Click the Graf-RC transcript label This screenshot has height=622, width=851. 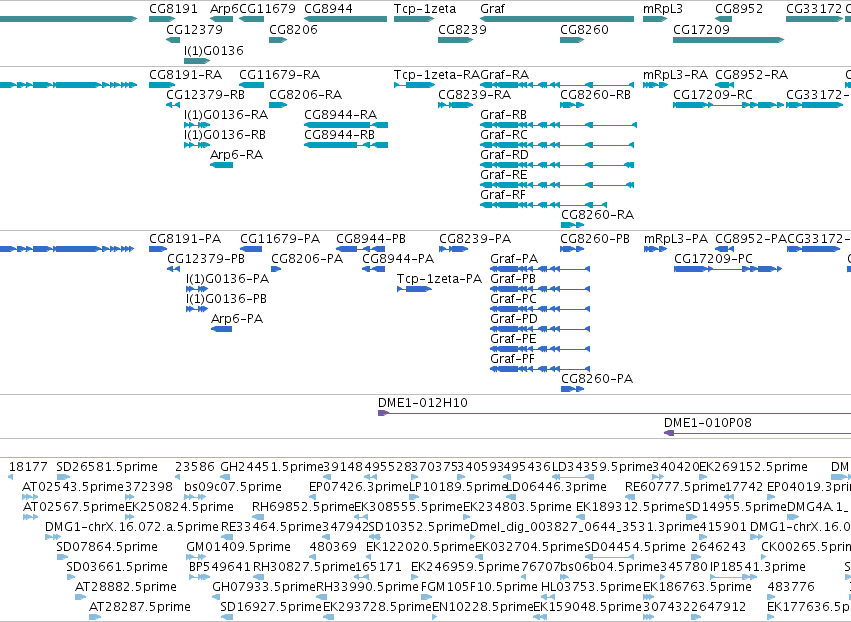point(504,135)
